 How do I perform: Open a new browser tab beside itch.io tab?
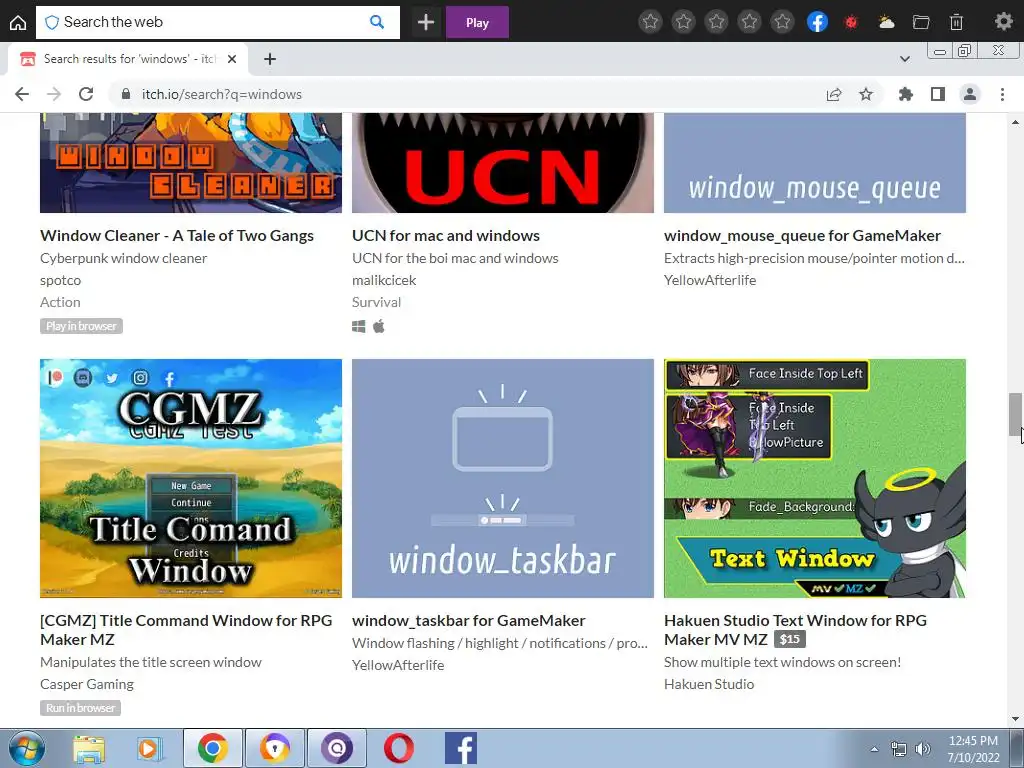tap(270, 59)
